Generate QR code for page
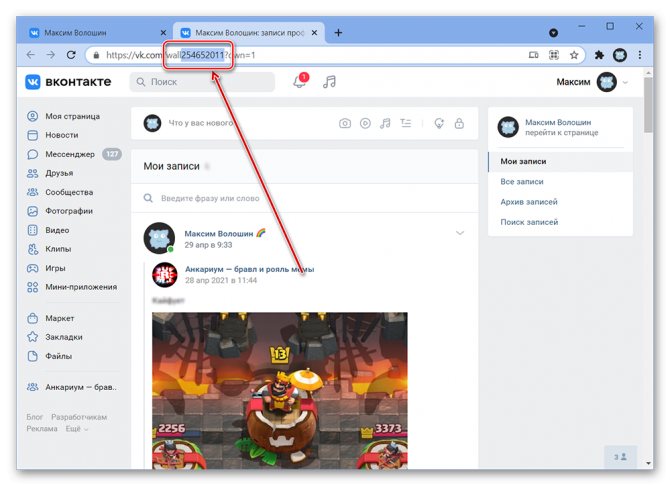The height and width of the screenshot is (486, 670). (x=554, y=55)
